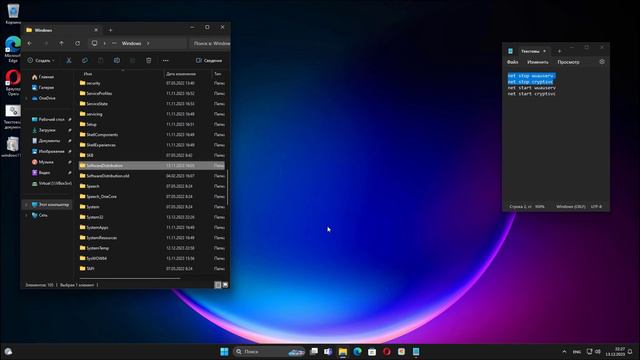Click the Copy icon in Explorer toolbar
Screen dimensions: 640x360
85,60
